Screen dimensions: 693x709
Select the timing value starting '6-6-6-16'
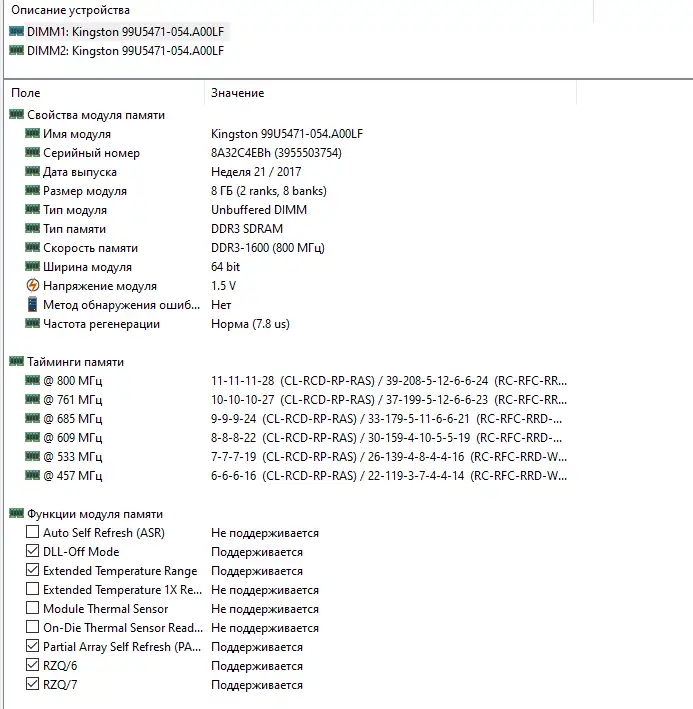coord(389,476)
